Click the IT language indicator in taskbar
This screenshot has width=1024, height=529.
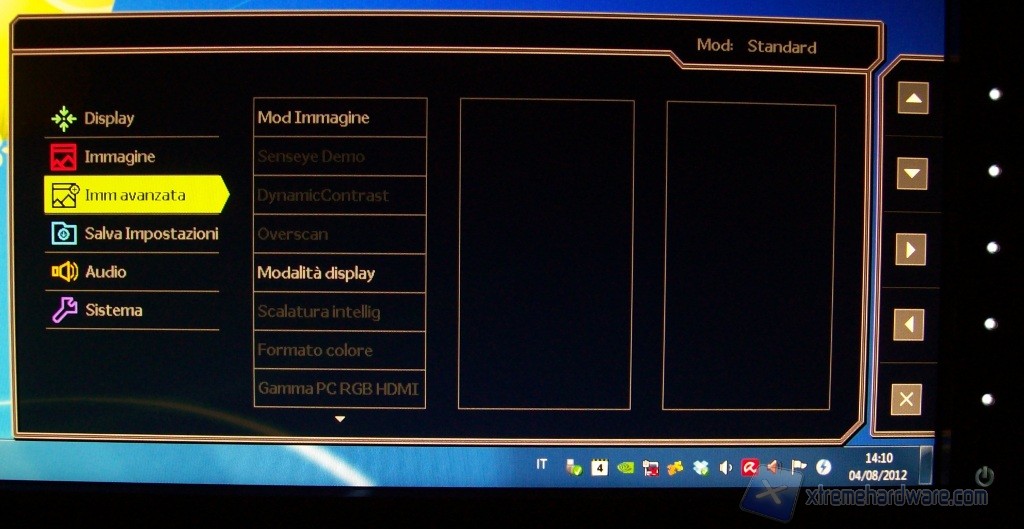pyautogui.click(x=542, y=465)
